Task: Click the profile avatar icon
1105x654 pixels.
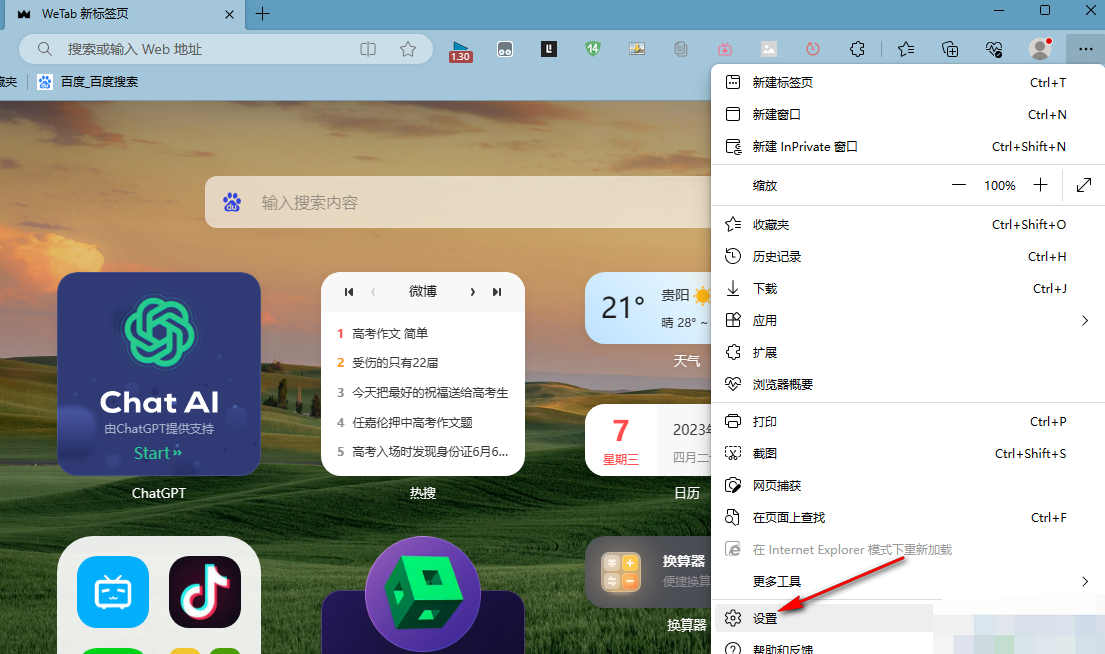Action: coord(1038,49)
